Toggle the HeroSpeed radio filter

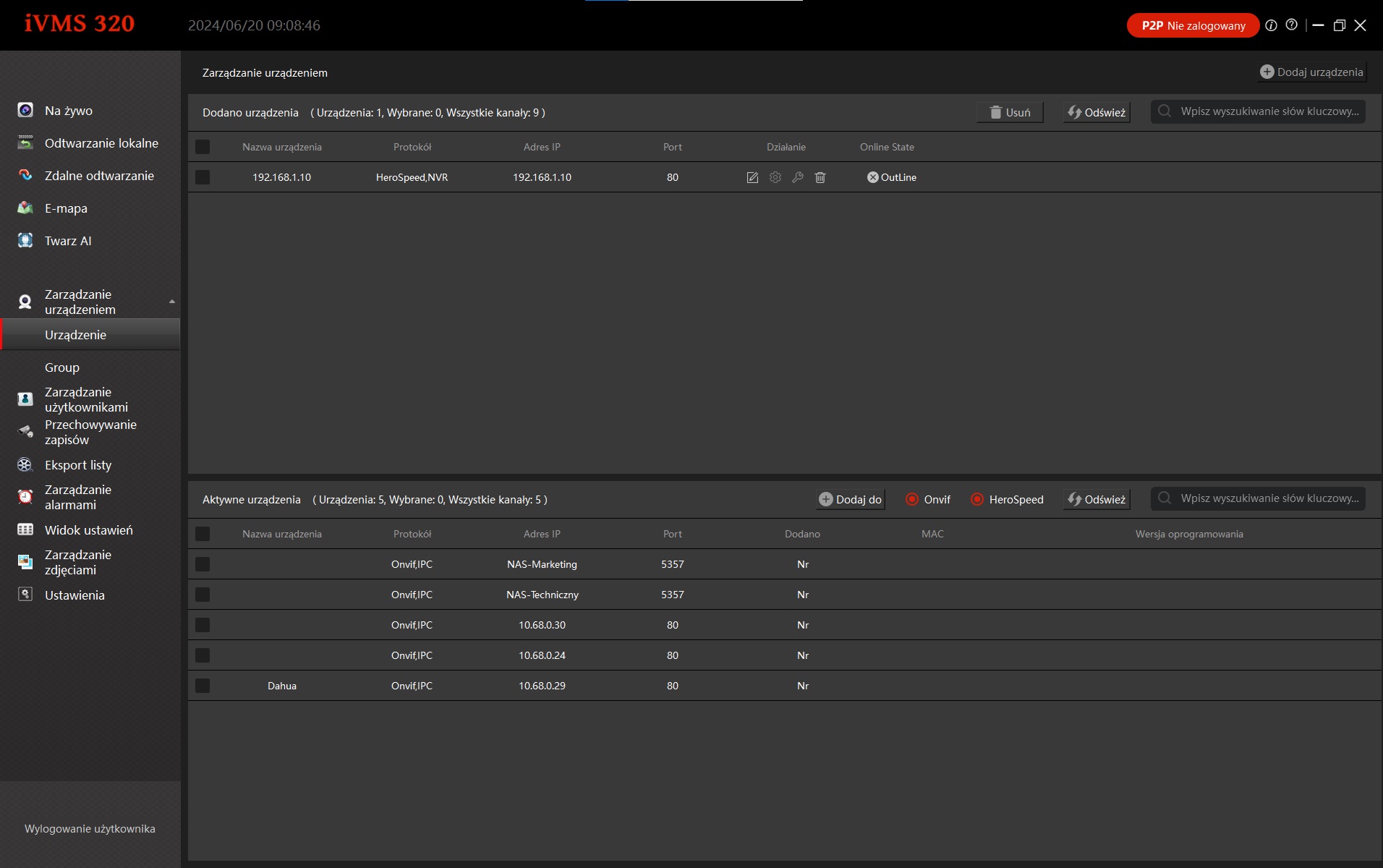click(x=977, y=499)
